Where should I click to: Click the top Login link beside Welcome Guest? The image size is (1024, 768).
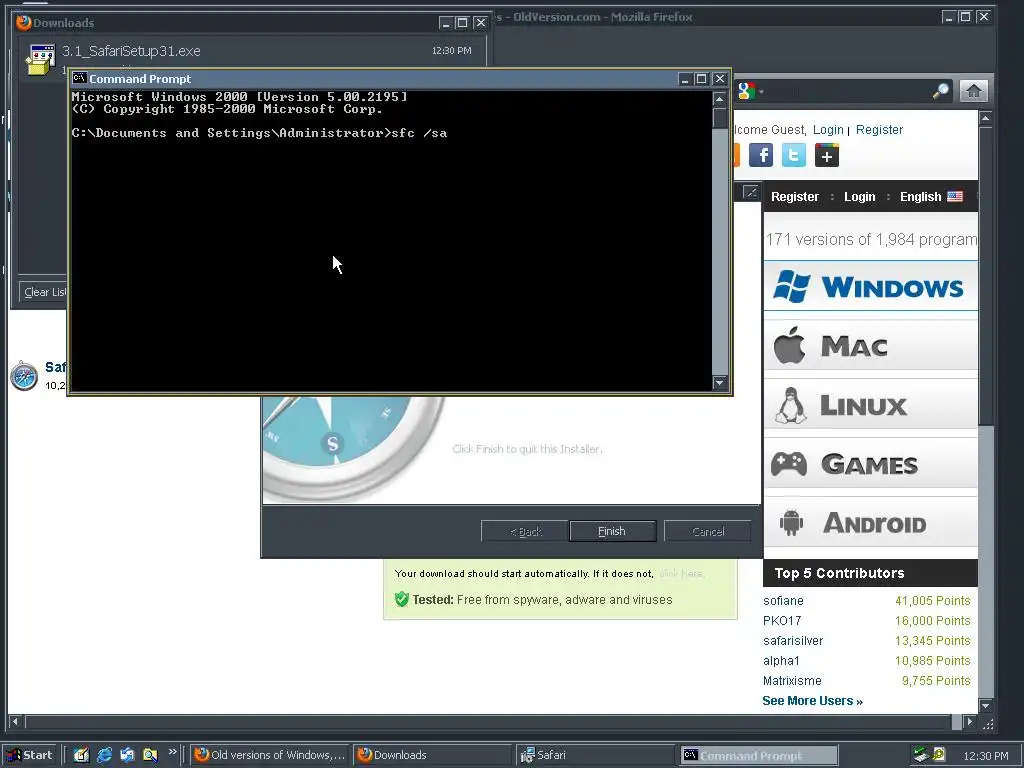point(828,129)
